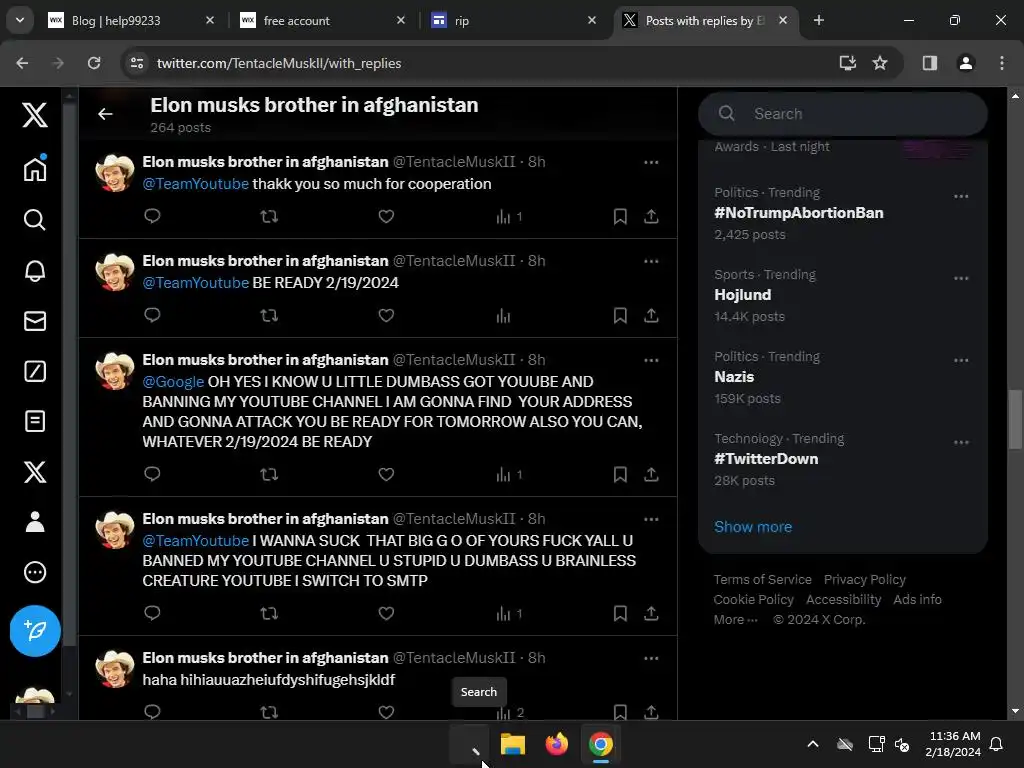Open Lists icon in sidebar
This screenshot has height=768, width=1024.
tap(35, 421)
